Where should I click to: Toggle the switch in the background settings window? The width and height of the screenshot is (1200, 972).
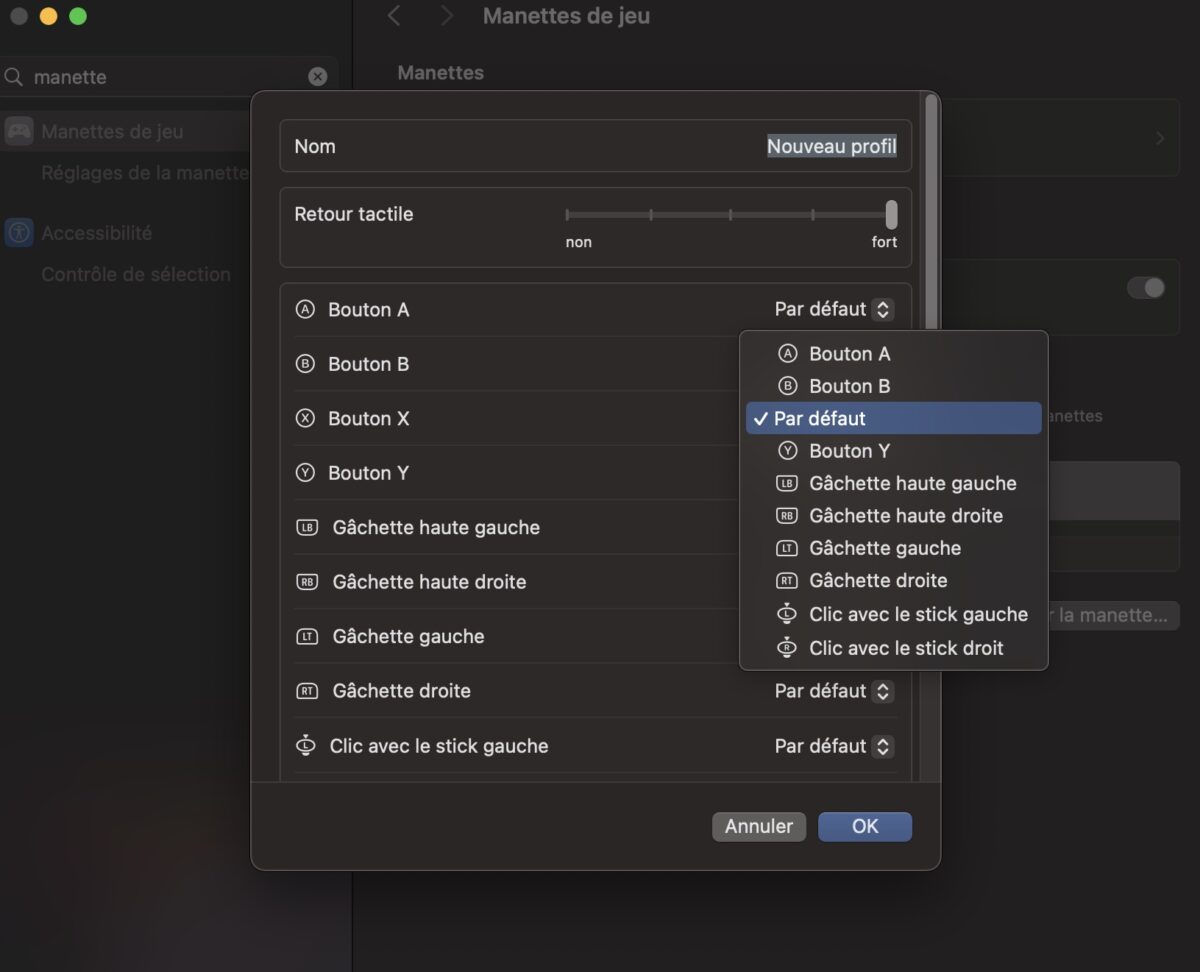pos(1146,288)
